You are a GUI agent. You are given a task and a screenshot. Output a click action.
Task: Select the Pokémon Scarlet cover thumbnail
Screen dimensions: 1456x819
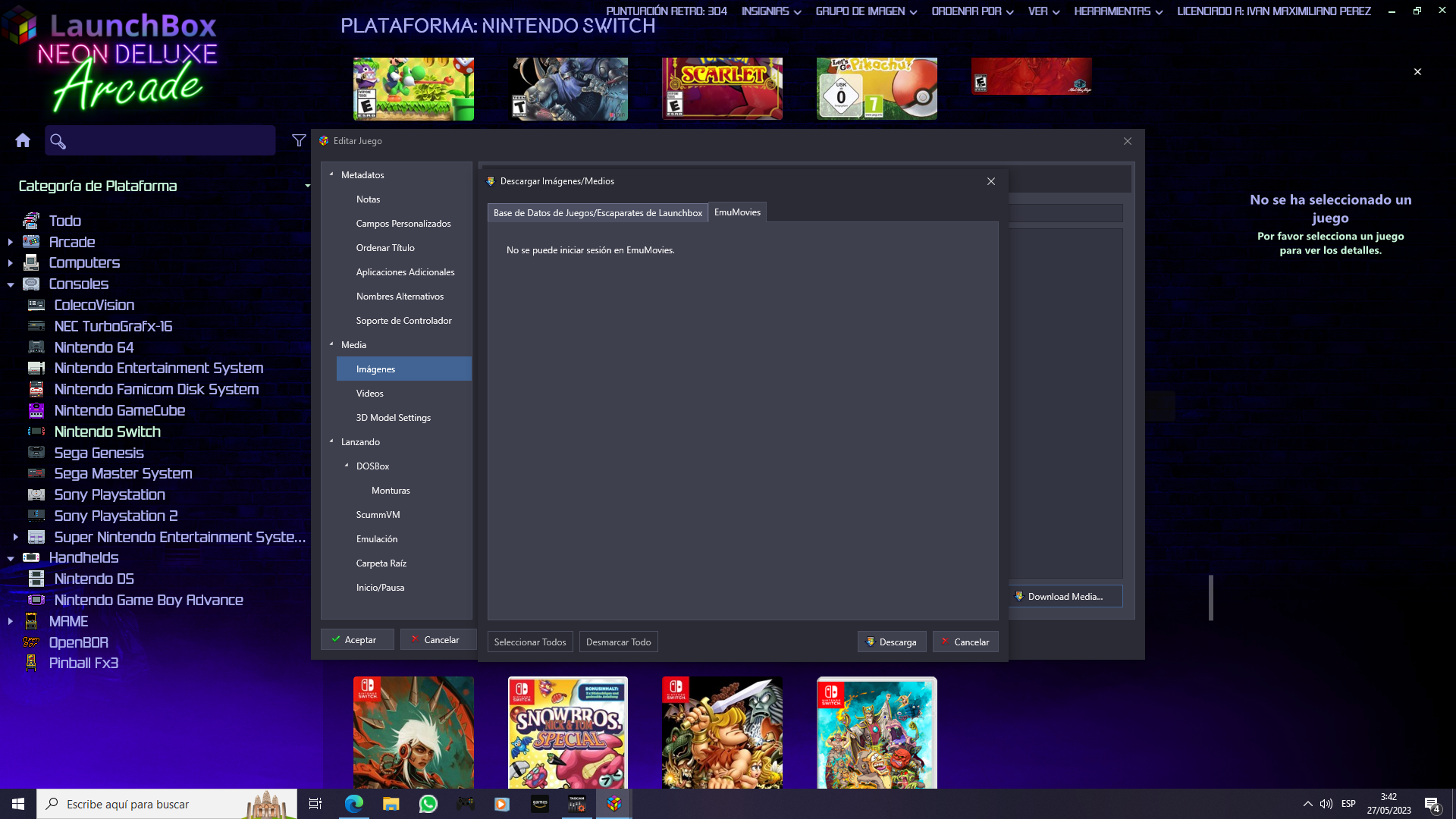[722, 89]
